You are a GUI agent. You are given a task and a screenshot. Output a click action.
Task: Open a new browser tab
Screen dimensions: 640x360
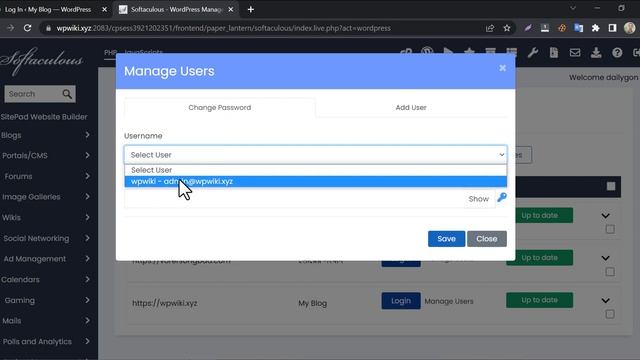[x=251, y=9]
